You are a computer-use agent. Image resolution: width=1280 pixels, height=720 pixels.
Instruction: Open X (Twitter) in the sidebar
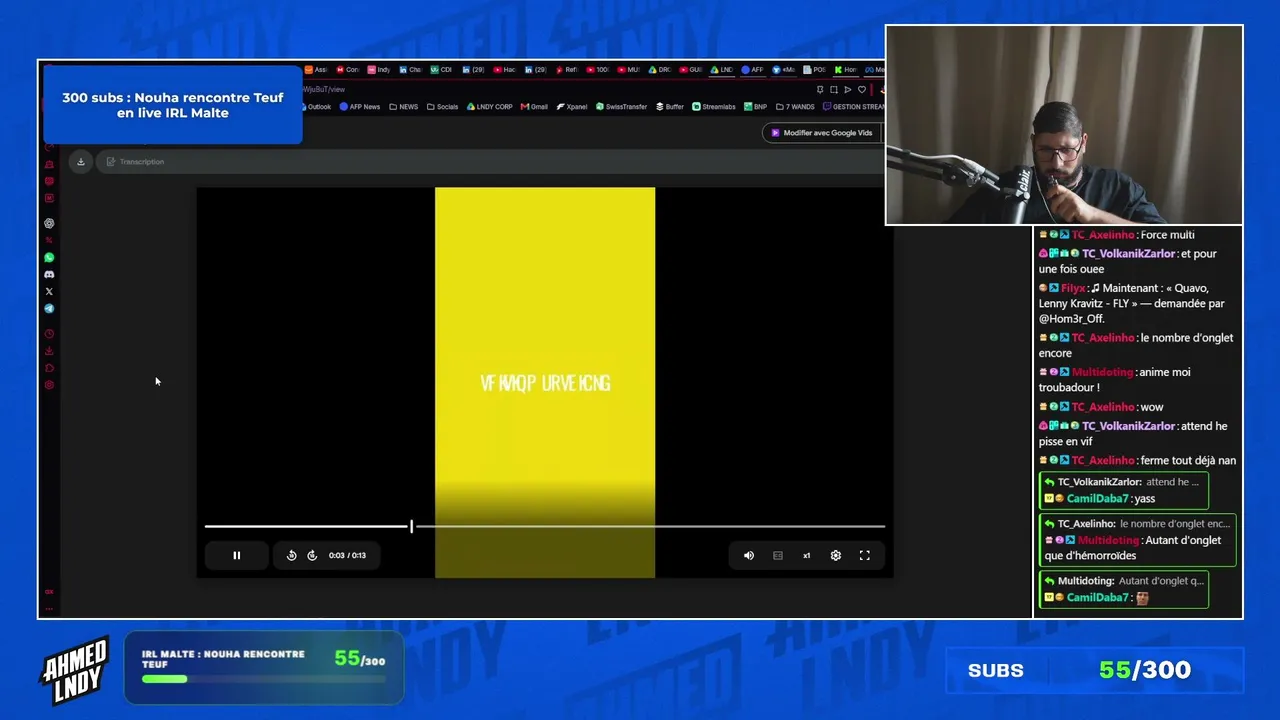point(49,291)
